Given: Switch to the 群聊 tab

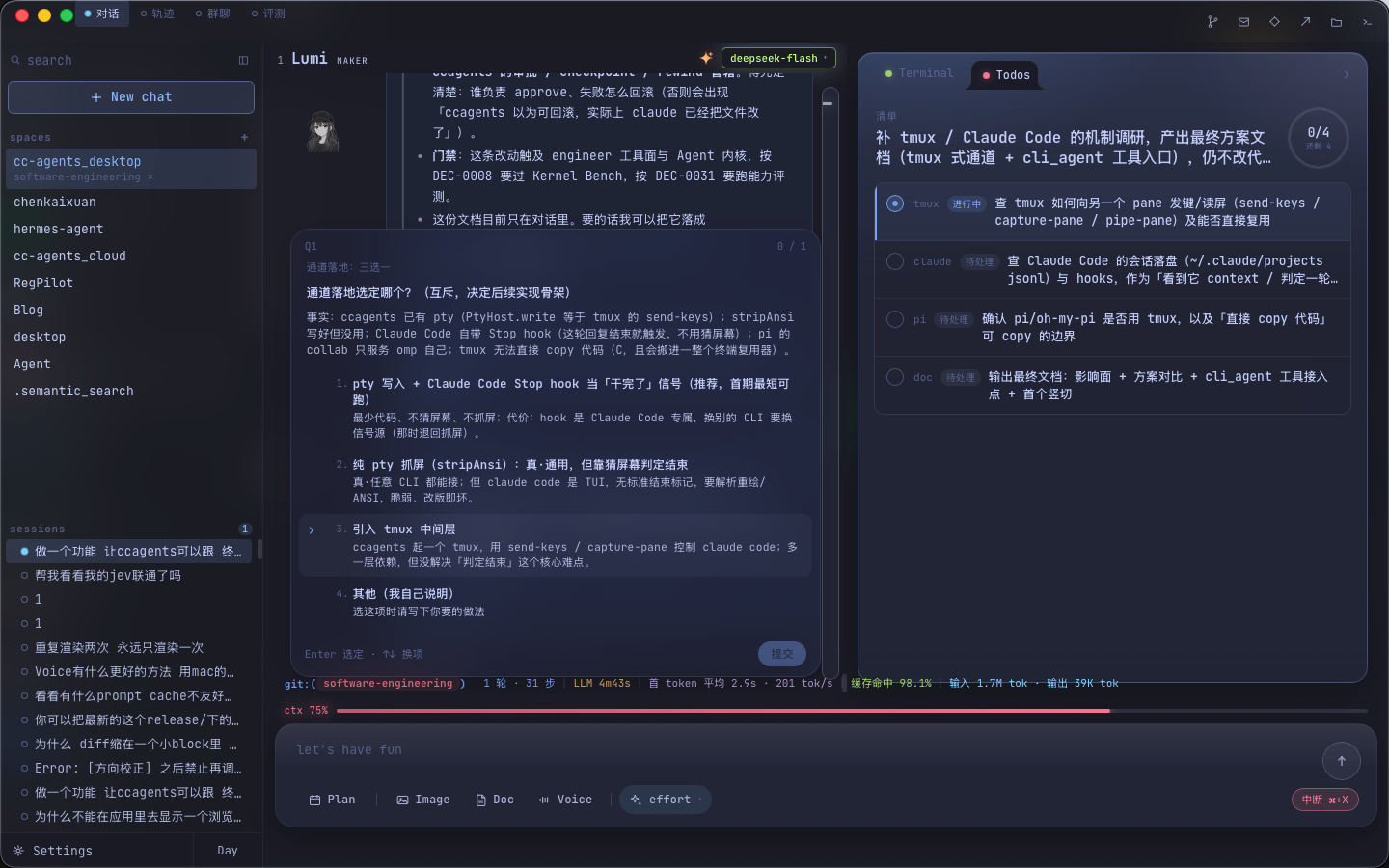Looking at the screenshot, I should point(212,14).
